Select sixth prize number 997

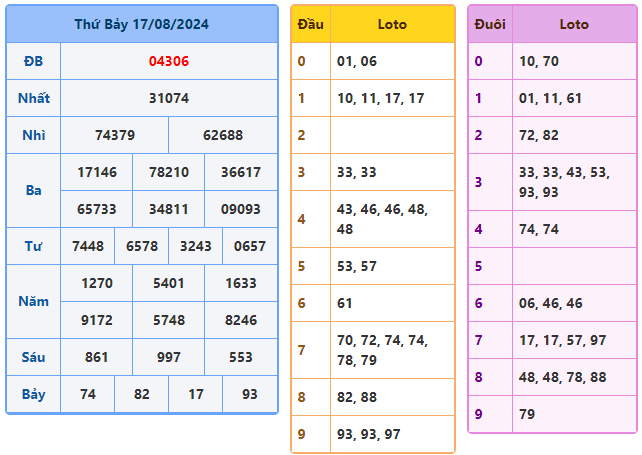pyautogui.click(x=168, y=357)
